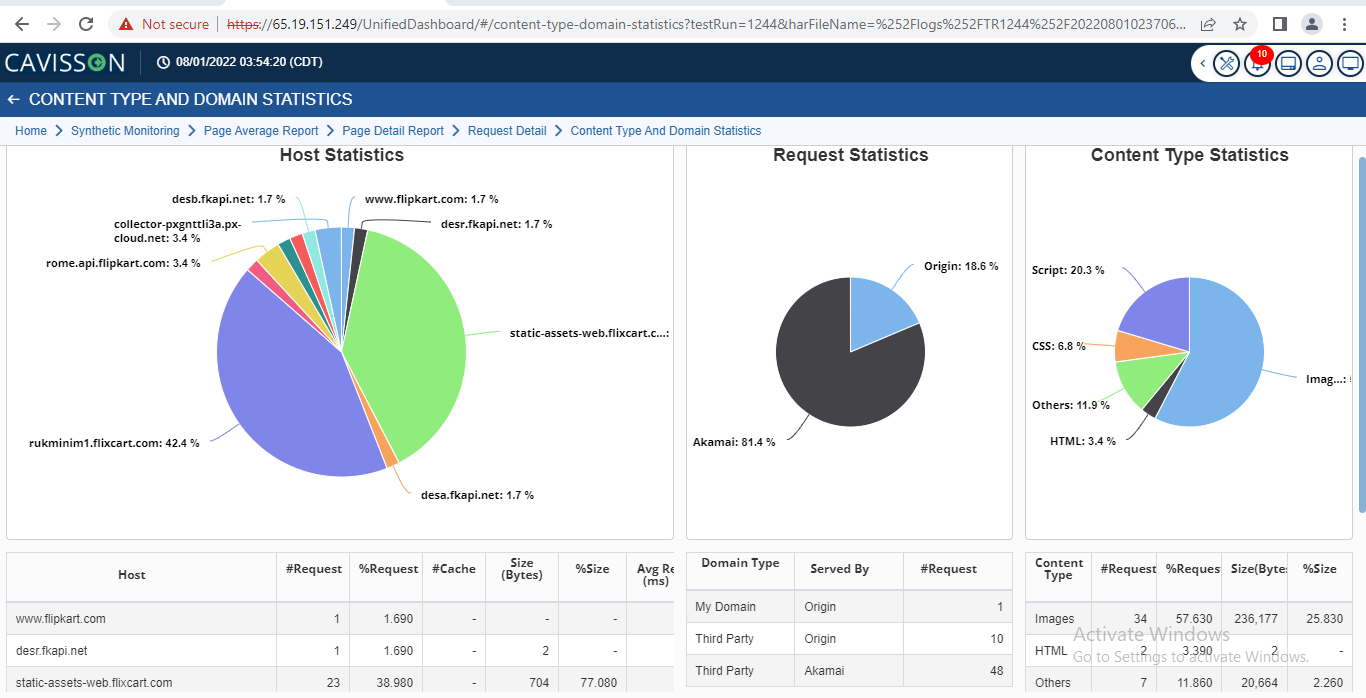The height and width of the screenshot is (698, 1366).
Task: Sort by Content Type column header
Action: pos(1059,569)
